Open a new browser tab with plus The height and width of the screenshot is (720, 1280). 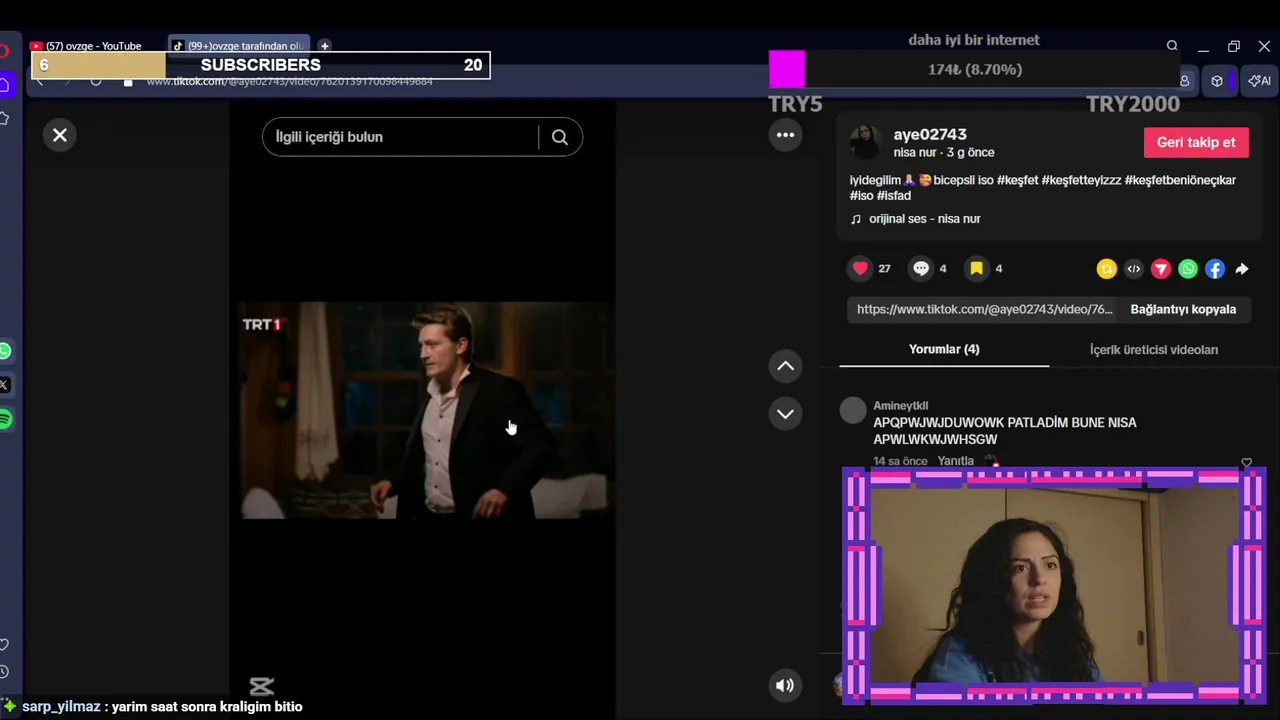[x=324, y=46]
